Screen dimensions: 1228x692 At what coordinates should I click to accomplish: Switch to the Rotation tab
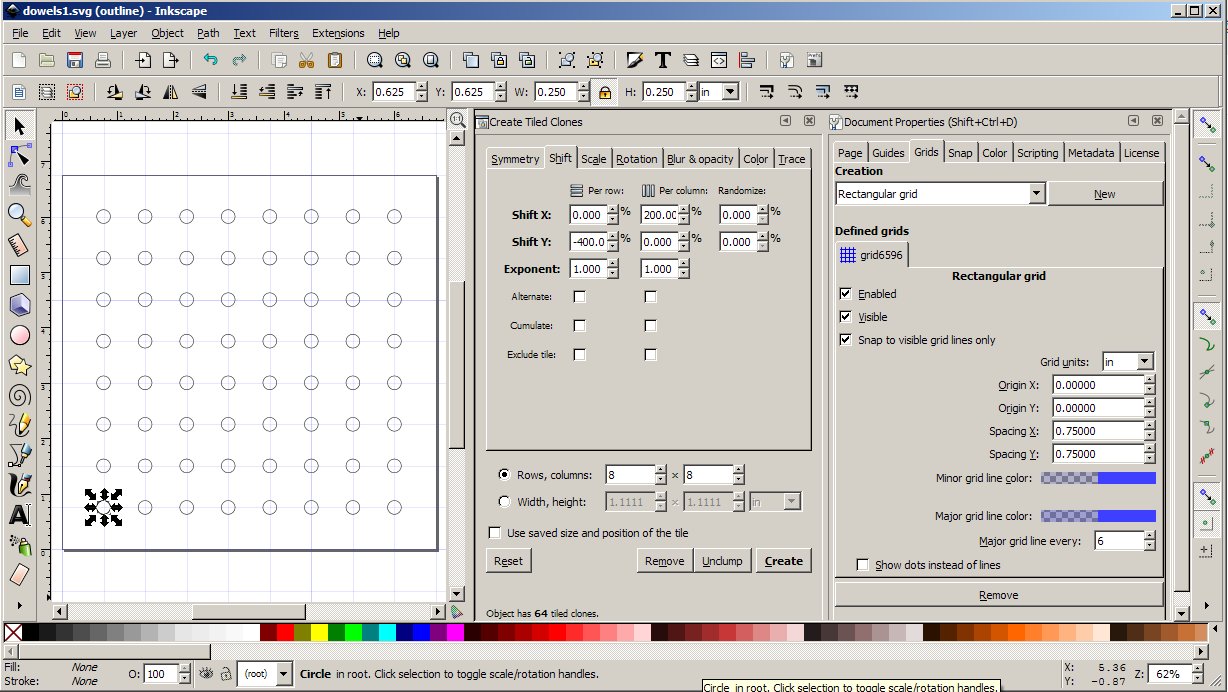[x=636, y=159]
